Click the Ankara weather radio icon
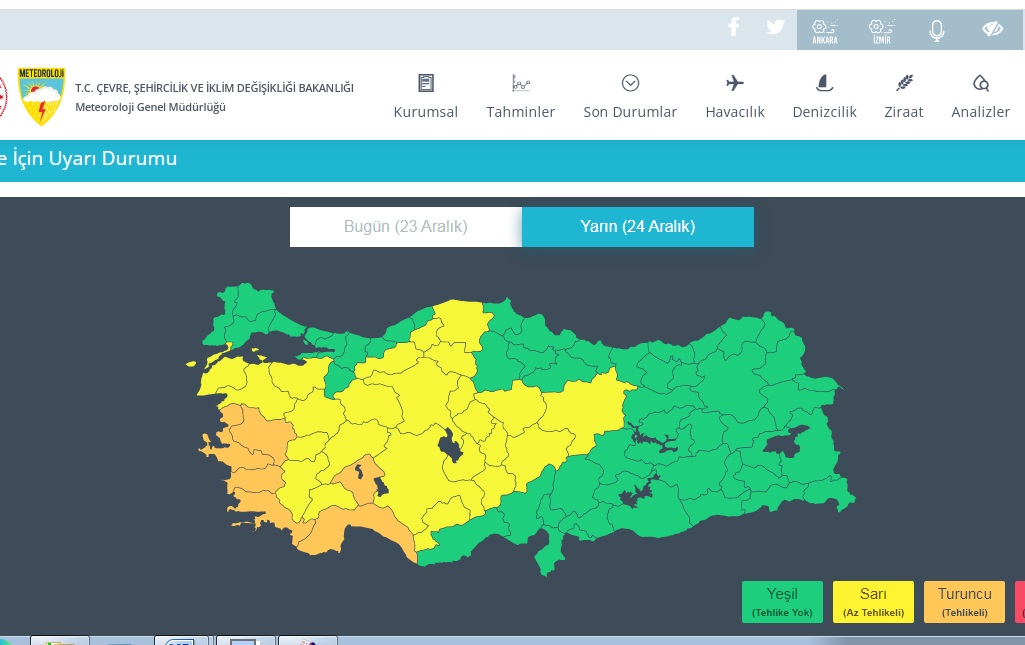The width and height of the screenshot is (1025, 645). [x=825, y=30]
